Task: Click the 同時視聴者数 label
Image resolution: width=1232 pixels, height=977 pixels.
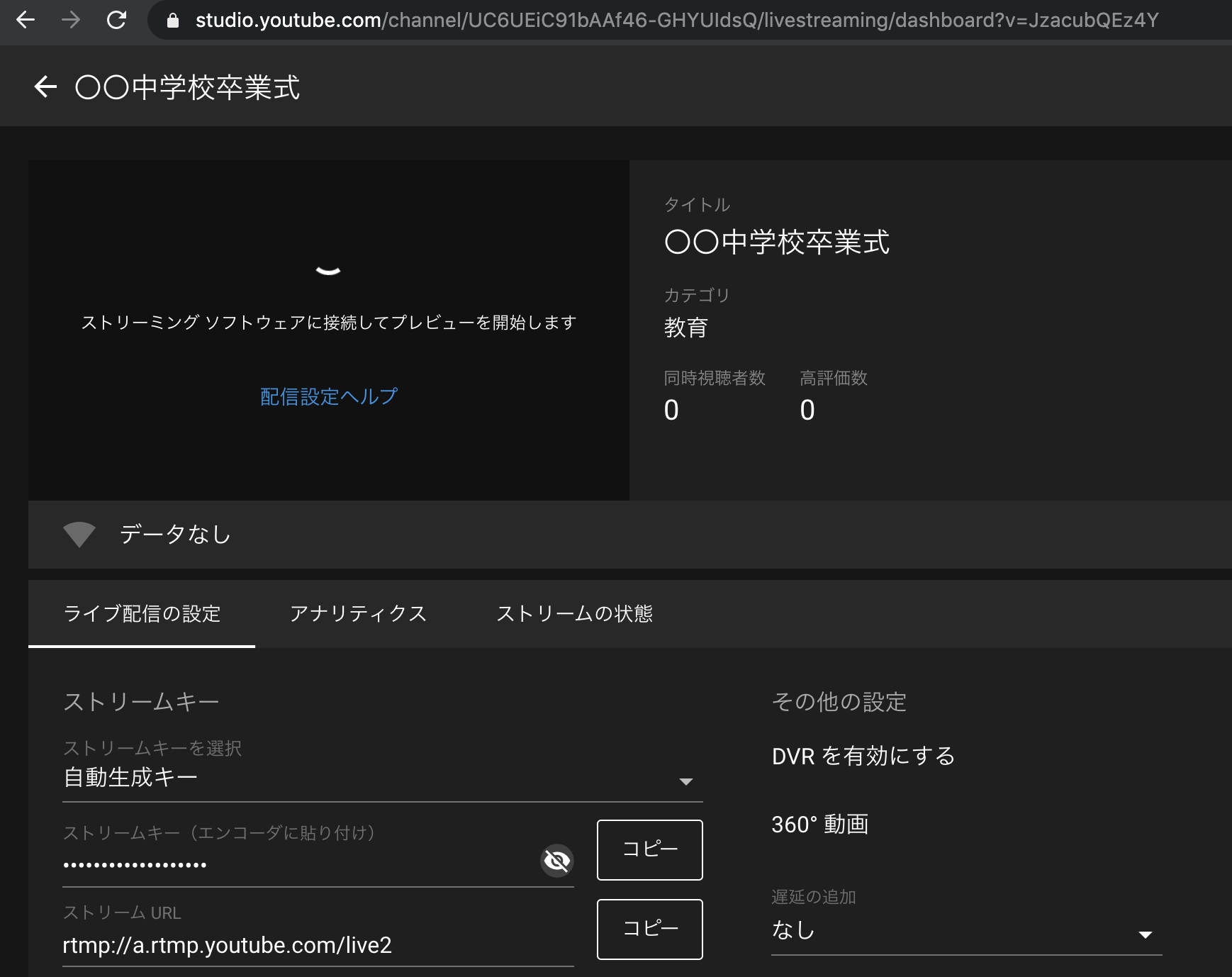Action: (x=715, y=378)
